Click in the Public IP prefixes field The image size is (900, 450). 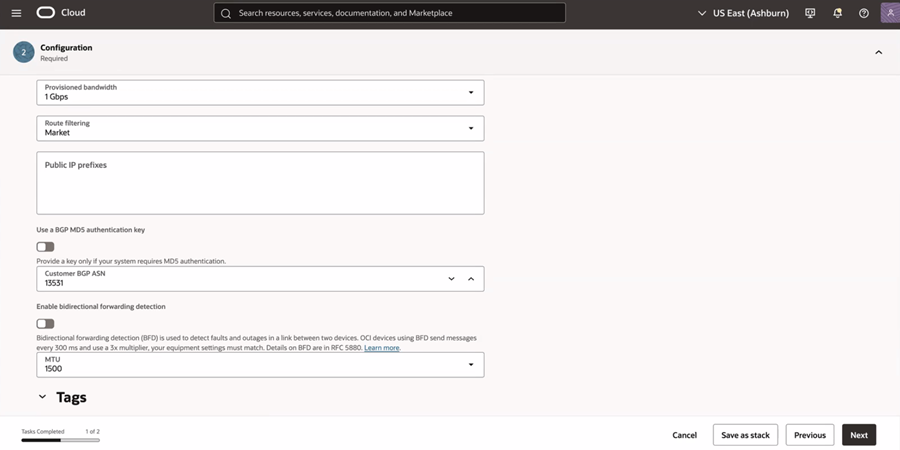[x=260, y=183]
